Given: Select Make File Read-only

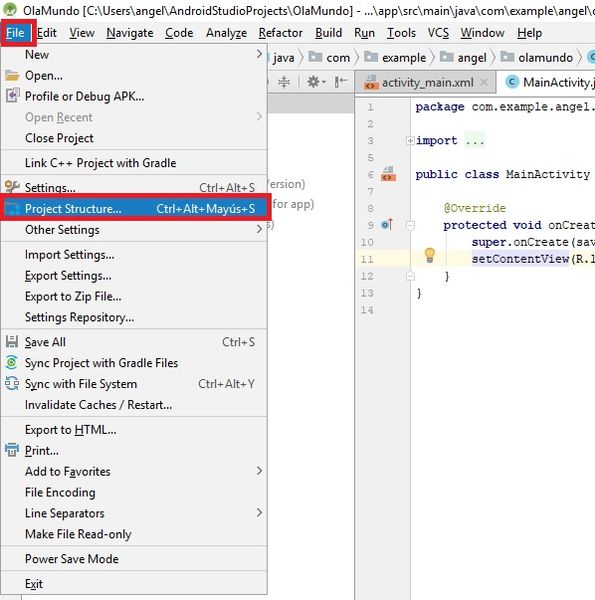Looking at the screenshot, I should (x=134, y=534).
